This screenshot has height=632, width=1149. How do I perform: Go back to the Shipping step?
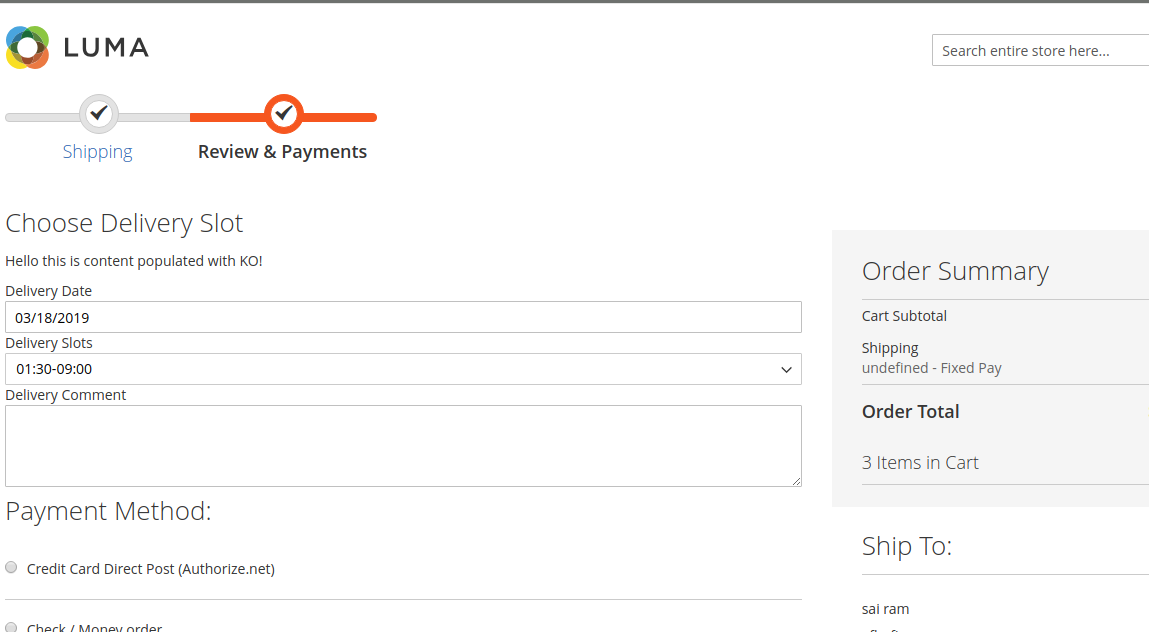(x=97, y=152)
